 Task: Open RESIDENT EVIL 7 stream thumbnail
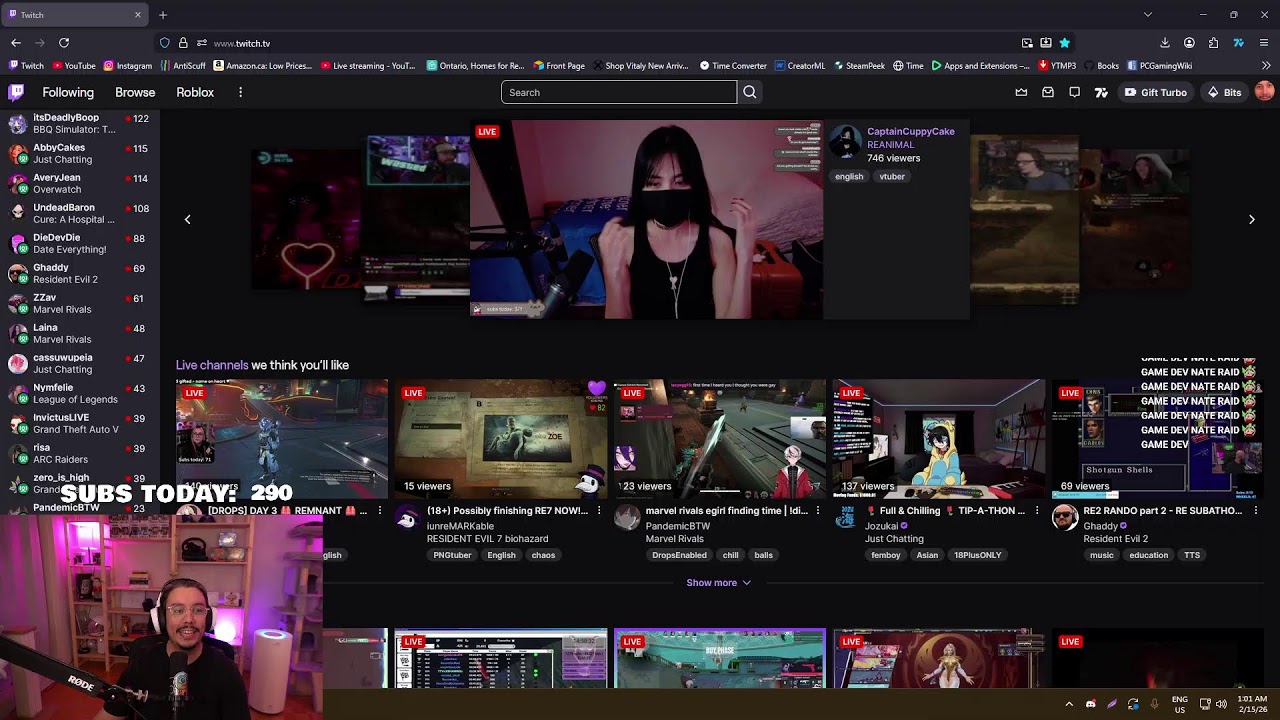(x=501, y=439)
